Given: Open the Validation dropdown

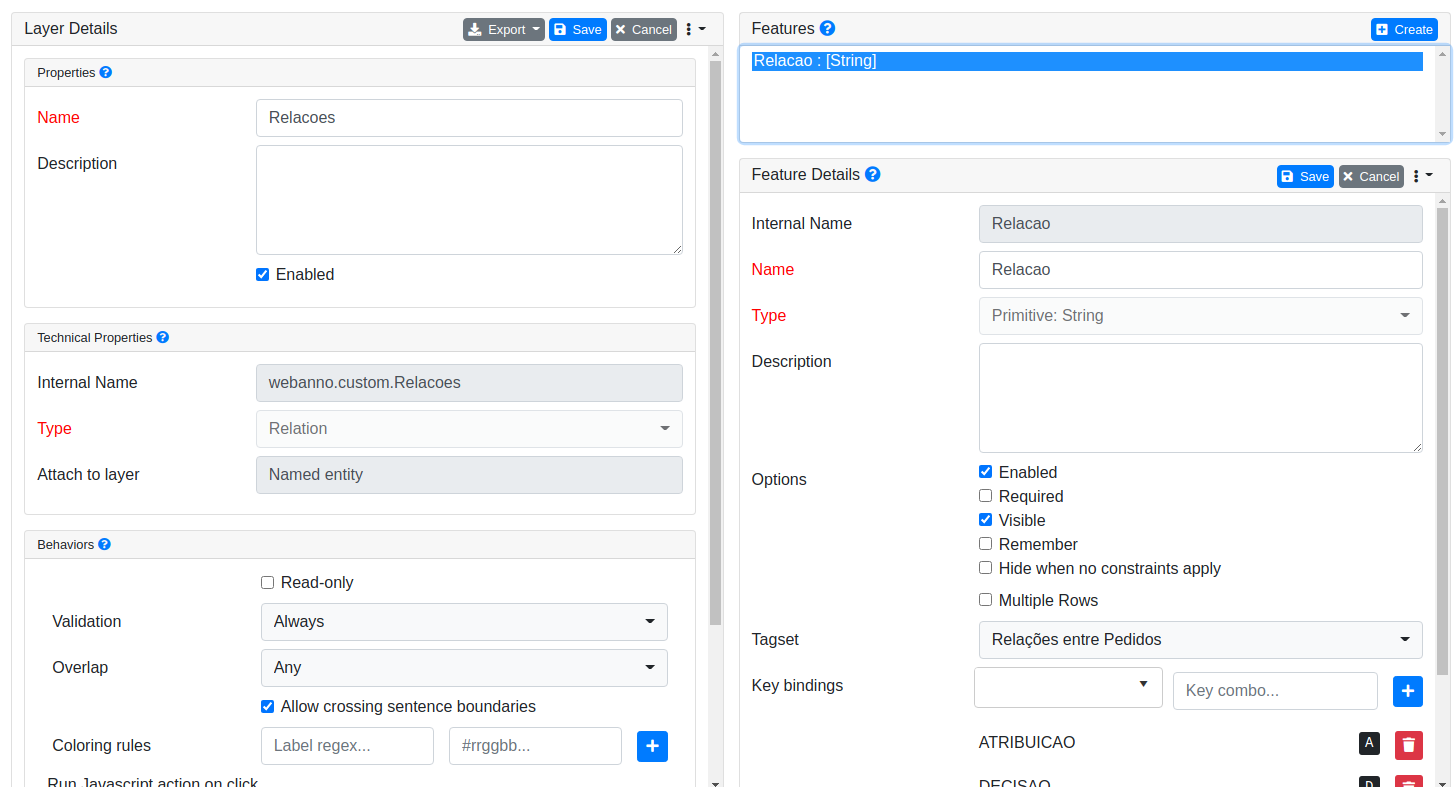Looking at the screenshot, I should [x=464, y=622].
